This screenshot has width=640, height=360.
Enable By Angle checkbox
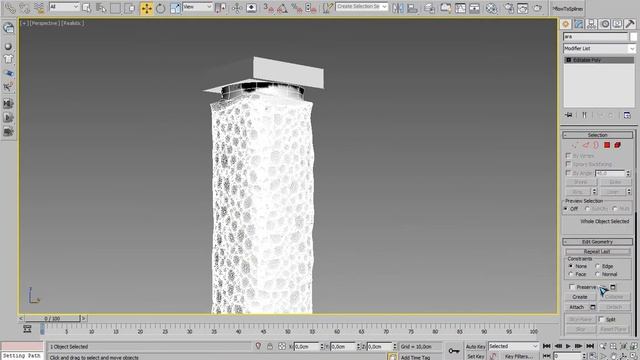pos(568,173)
